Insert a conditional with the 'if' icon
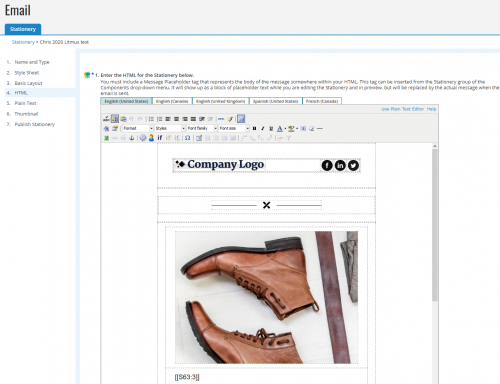Image resolution: width=500 pixels, height=384 pixels. pyautogui.click(x=160, y=138)
